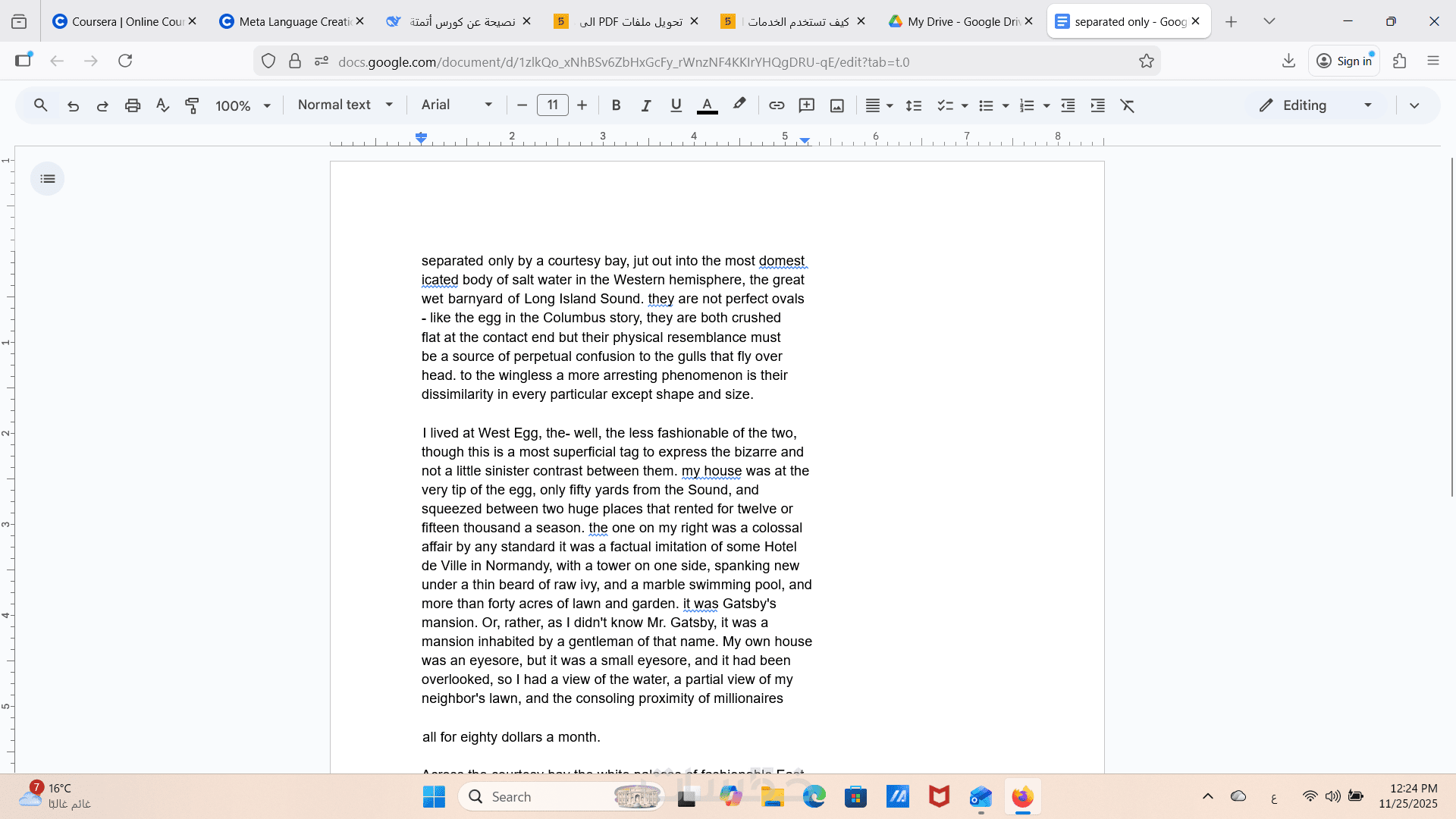Expand the Editing mode dropdown
This screenshot has height=819, width=1456.
click(x=1316, y=105)
